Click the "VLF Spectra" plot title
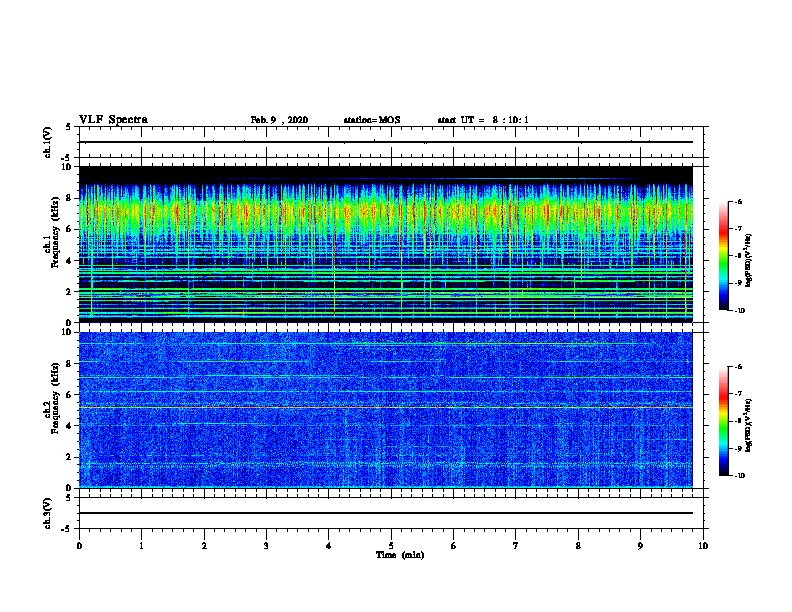This screenshot has width=792, height=612. pos(113,120)
